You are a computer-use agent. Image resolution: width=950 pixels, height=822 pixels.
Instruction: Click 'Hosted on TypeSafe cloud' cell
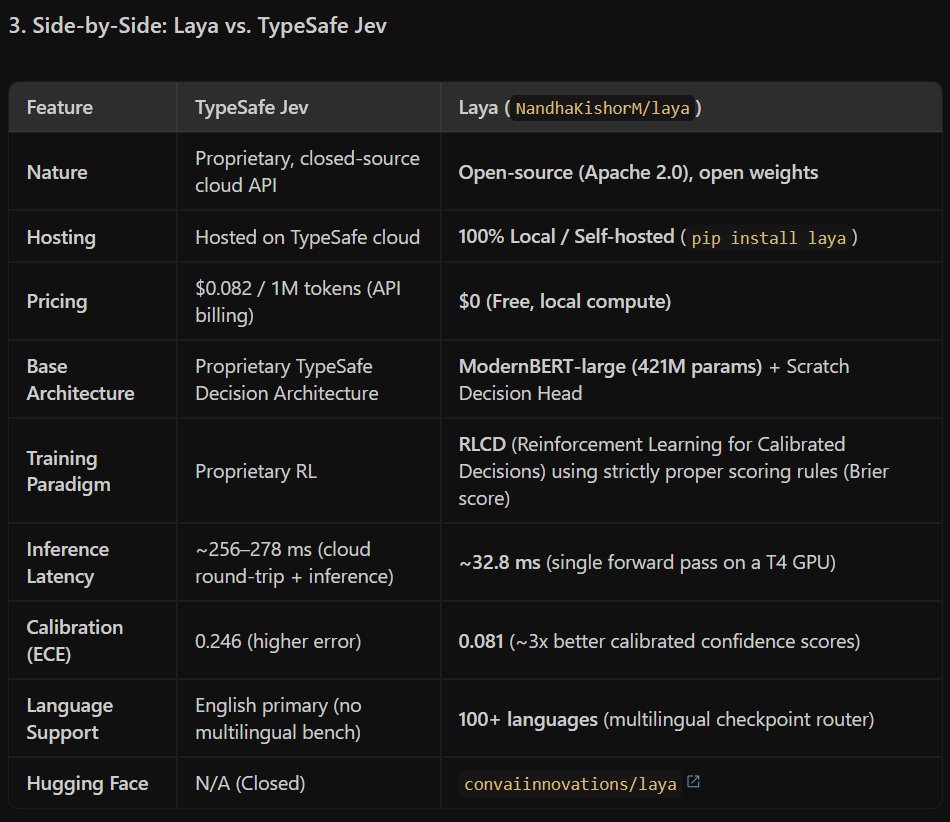307,237
